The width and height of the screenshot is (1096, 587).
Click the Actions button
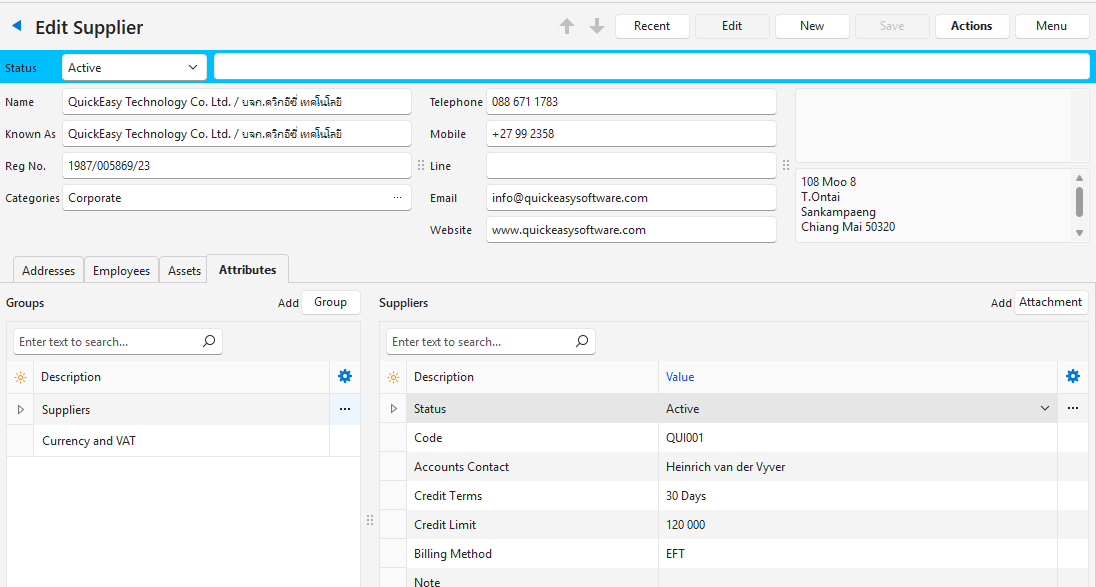971,26
